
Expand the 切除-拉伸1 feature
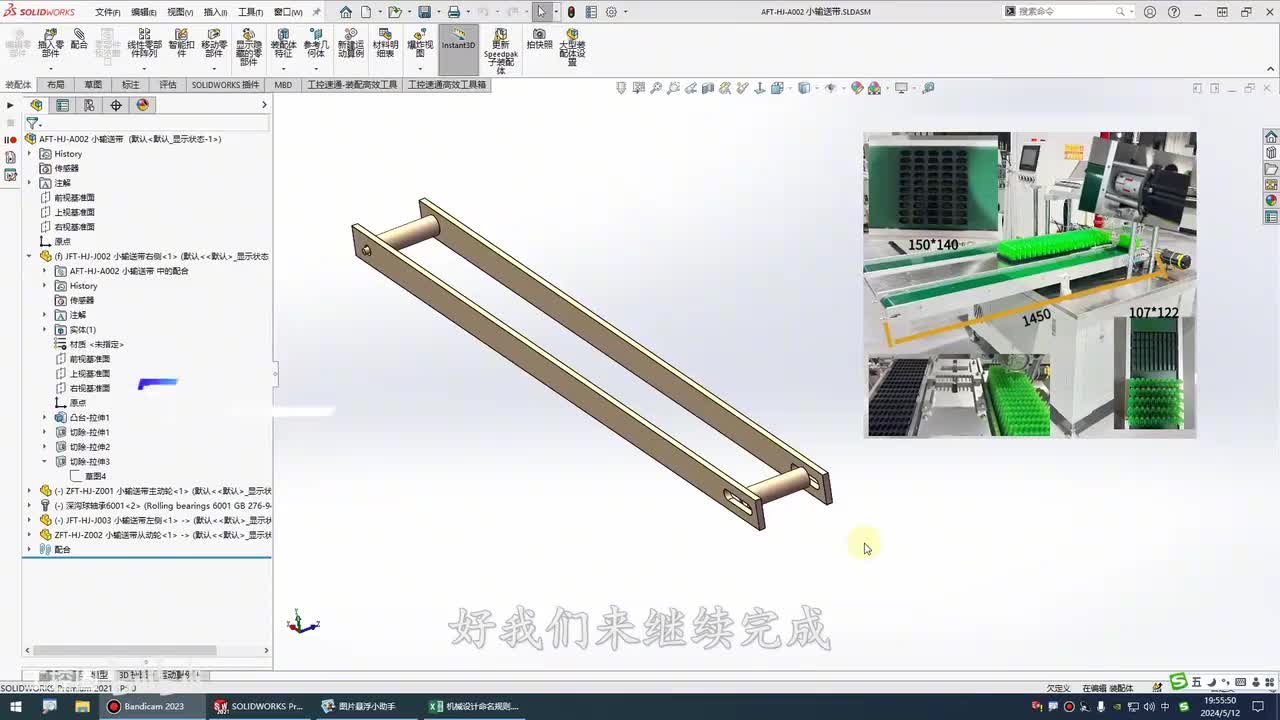44,432
